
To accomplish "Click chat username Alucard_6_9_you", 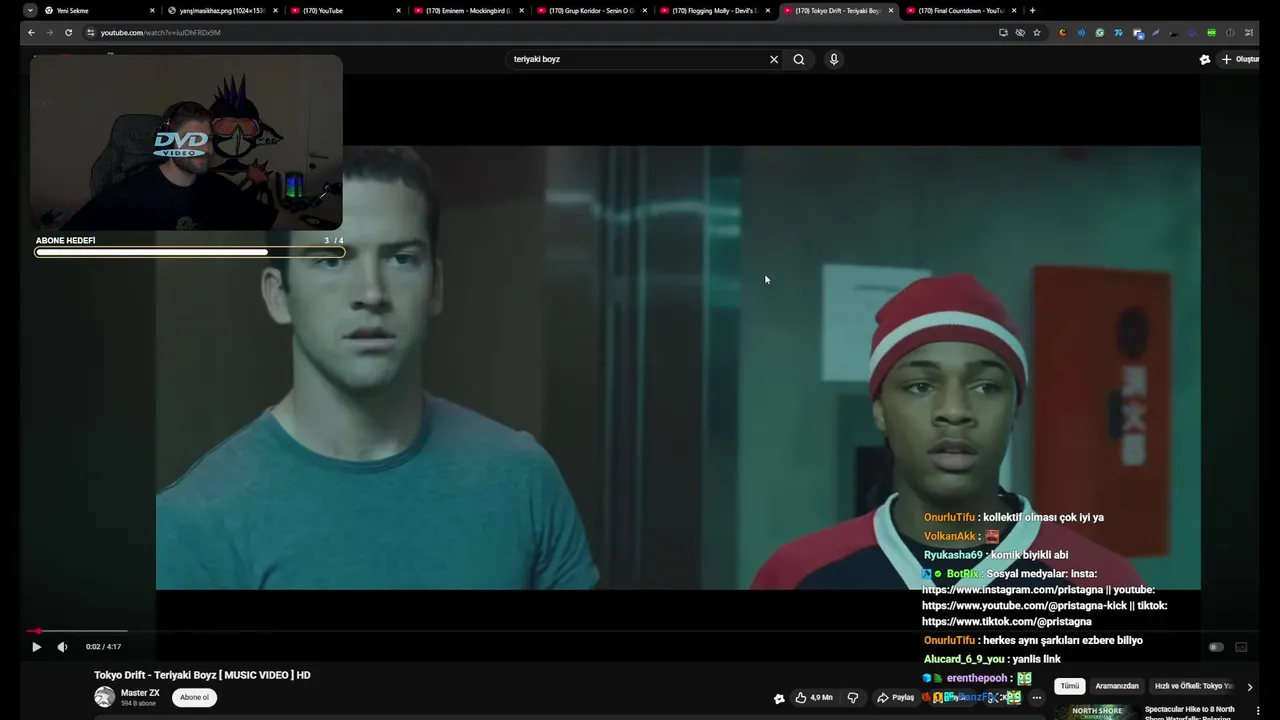I will [964, 659].
